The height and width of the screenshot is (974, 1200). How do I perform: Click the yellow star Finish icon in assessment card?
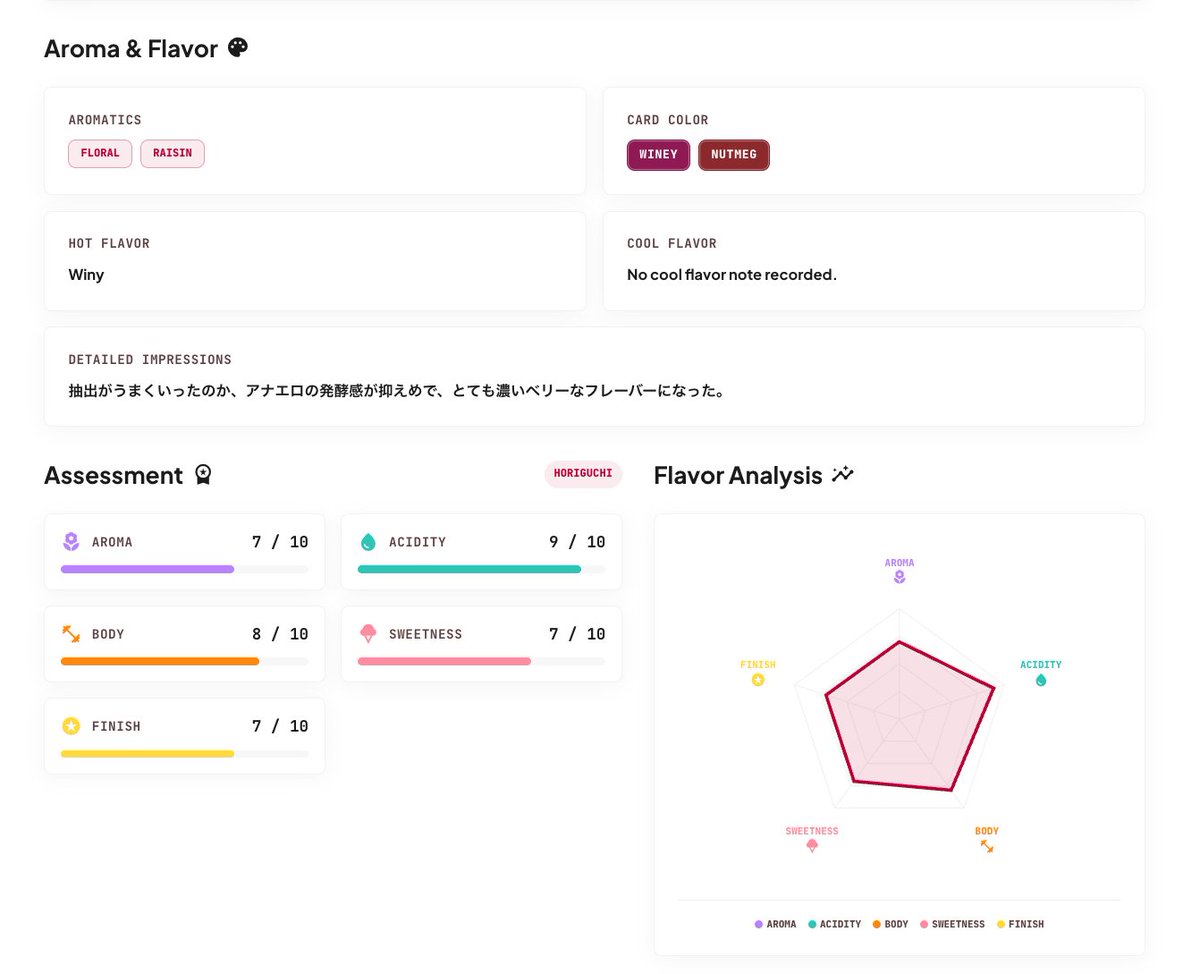[x=71, y=726]
